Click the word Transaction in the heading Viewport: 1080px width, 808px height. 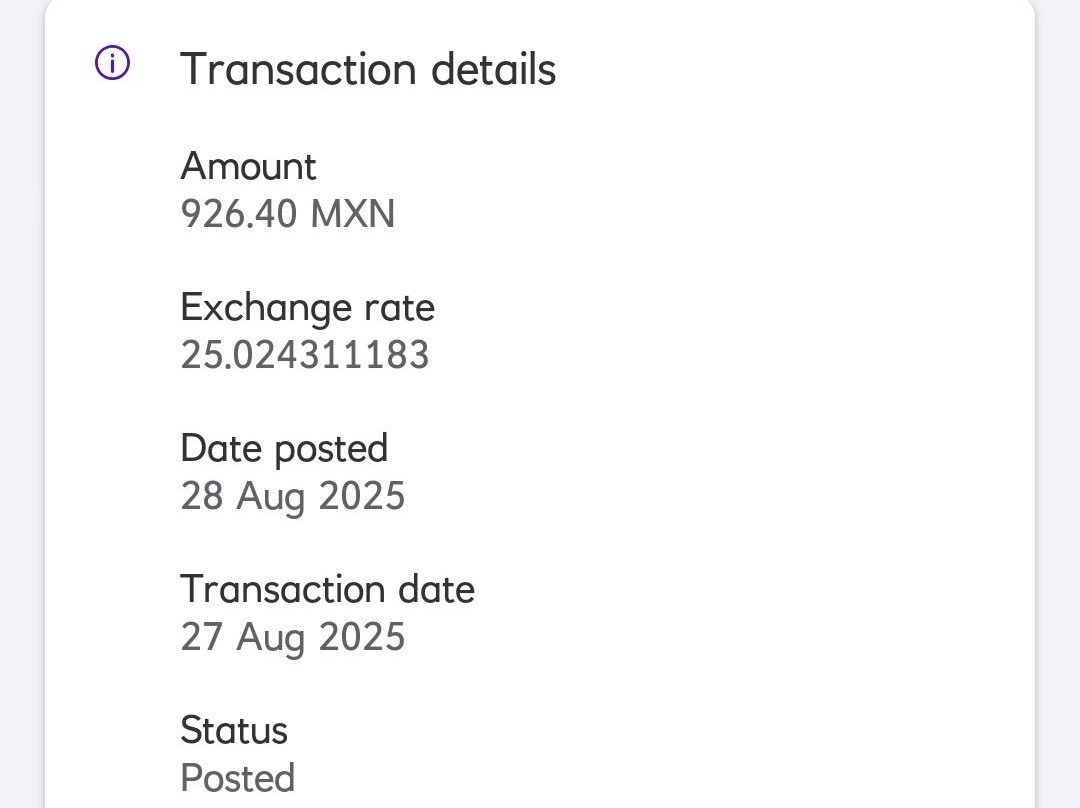298,70
